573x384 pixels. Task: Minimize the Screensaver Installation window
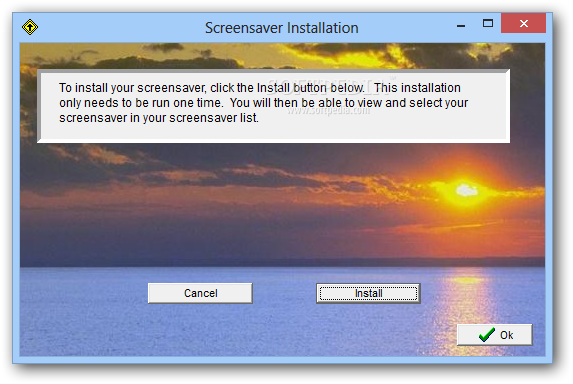(x=461, y=26)
